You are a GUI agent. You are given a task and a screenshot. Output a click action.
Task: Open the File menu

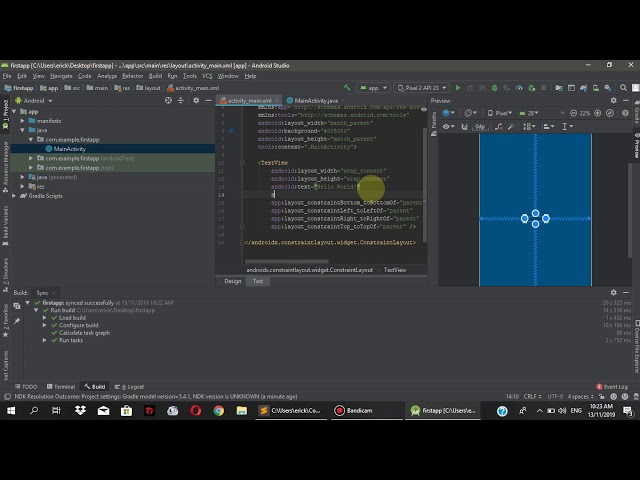point(7,76)
